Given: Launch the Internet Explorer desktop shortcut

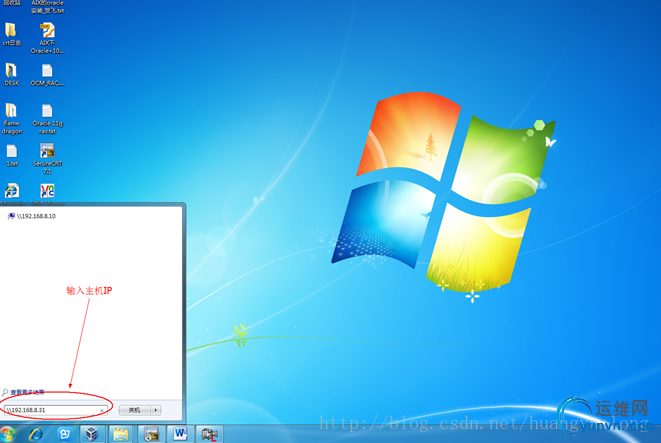Looking at the screenshot, I should coord(12,192).
